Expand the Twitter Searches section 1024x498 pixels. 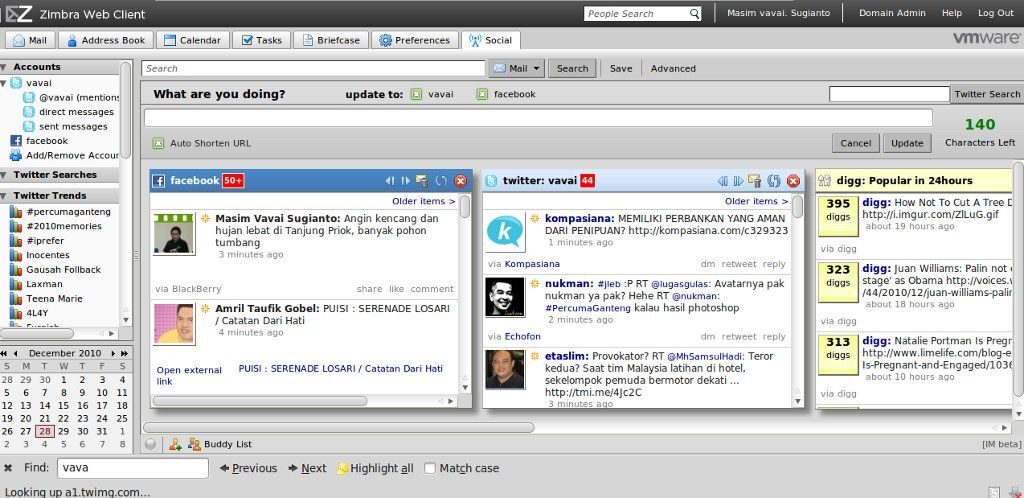5,175
